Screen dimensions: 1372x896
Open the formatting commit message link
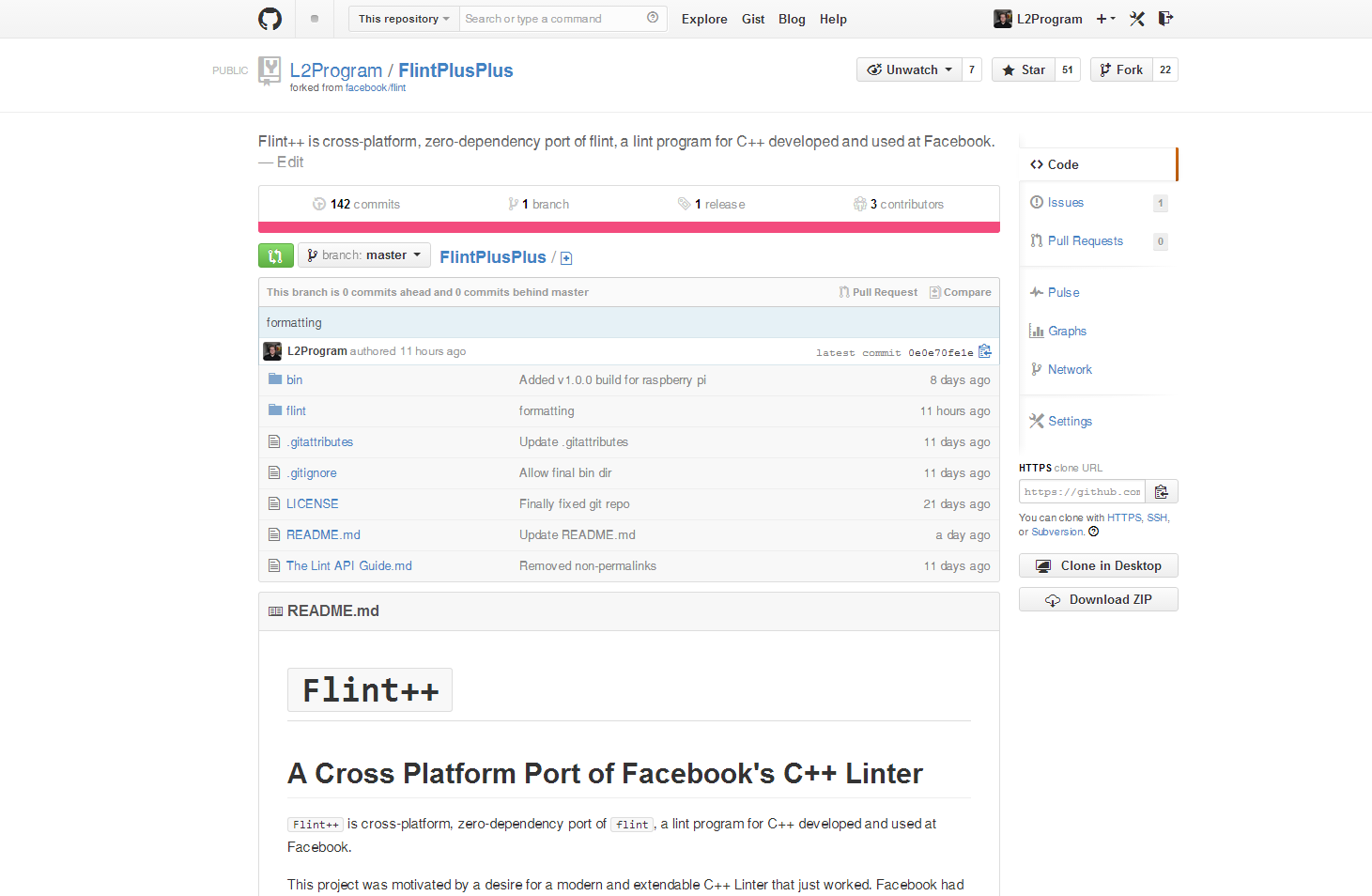(x=294, y=322)
